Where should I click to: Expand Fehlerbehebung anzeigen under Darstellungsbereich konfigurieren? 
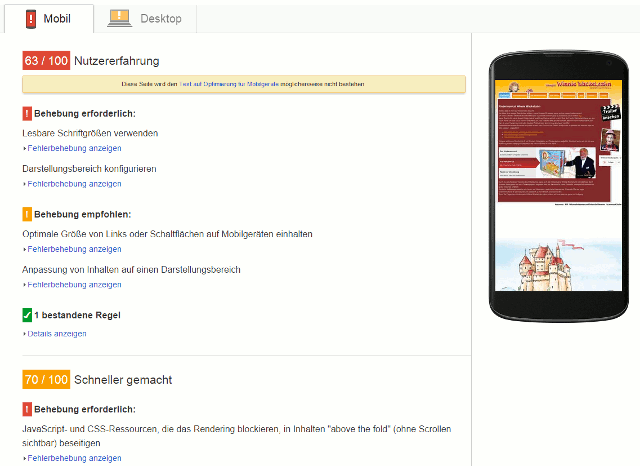click(x=73, y=184)
